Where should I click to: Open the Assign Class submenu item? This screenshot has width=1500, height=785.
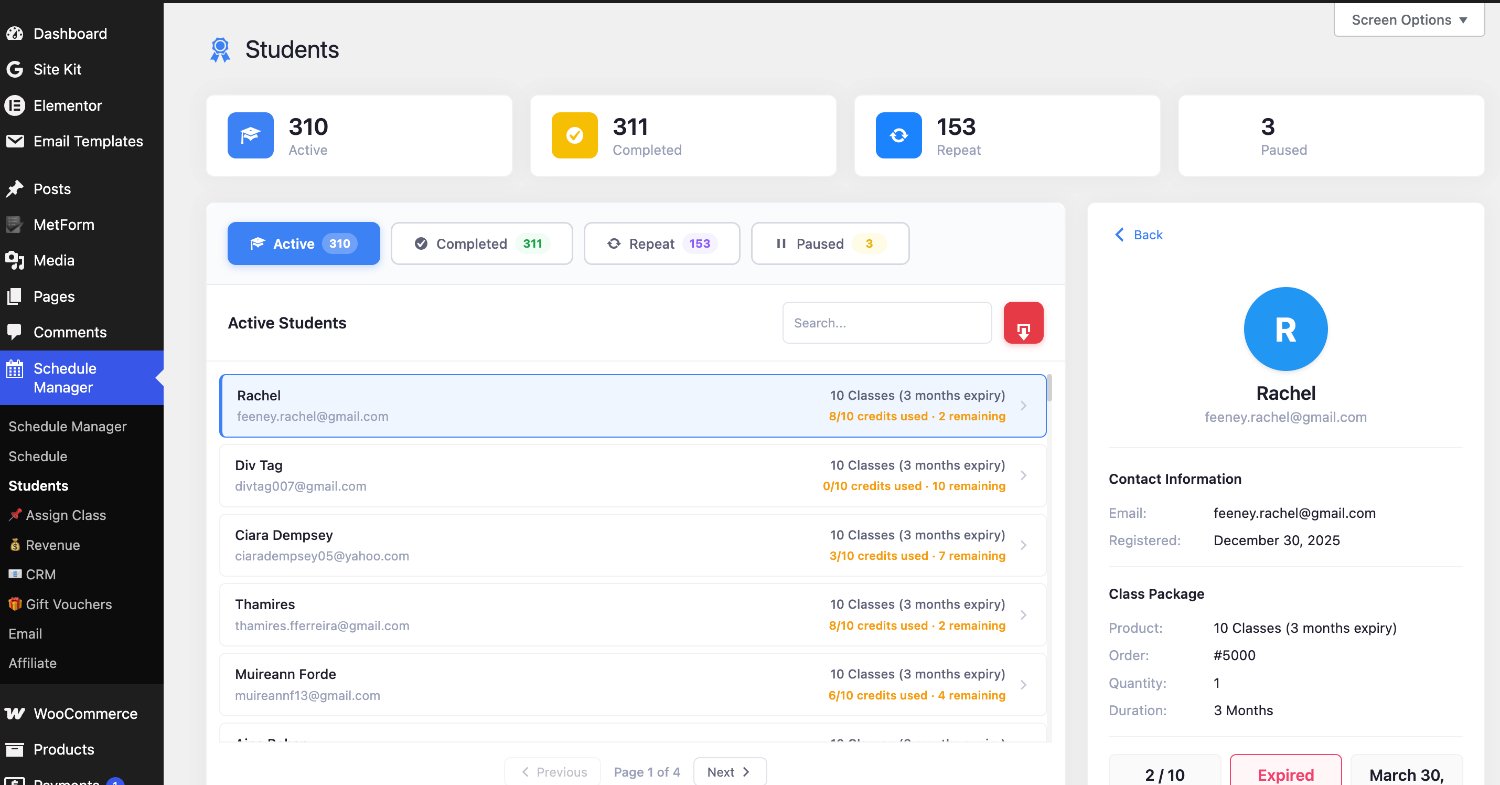click(x=57, y=515)
